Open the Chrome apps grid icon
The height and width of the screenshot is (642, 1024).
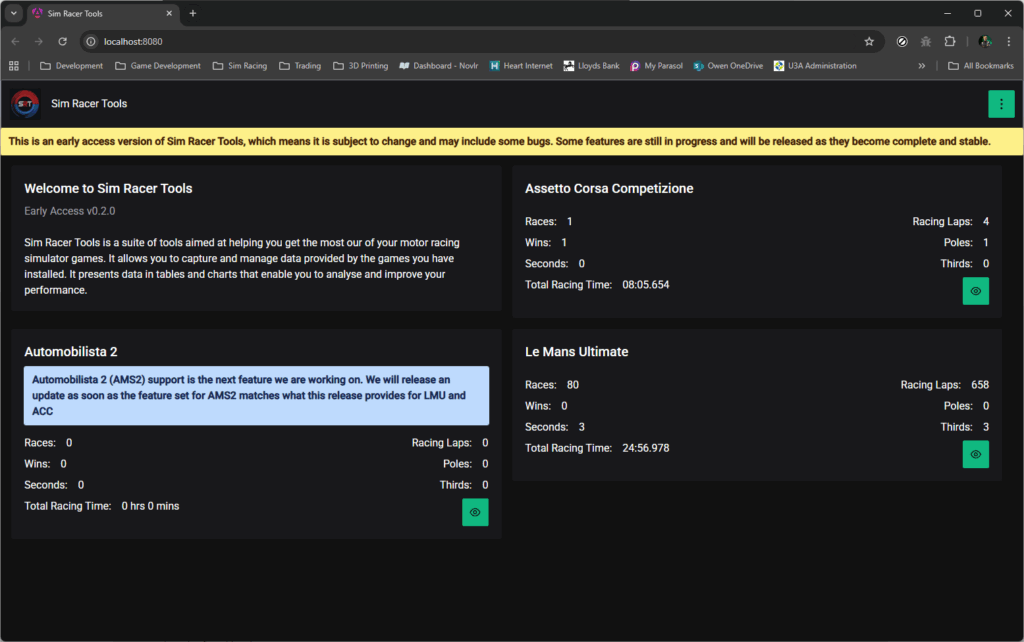click(14, 66)
